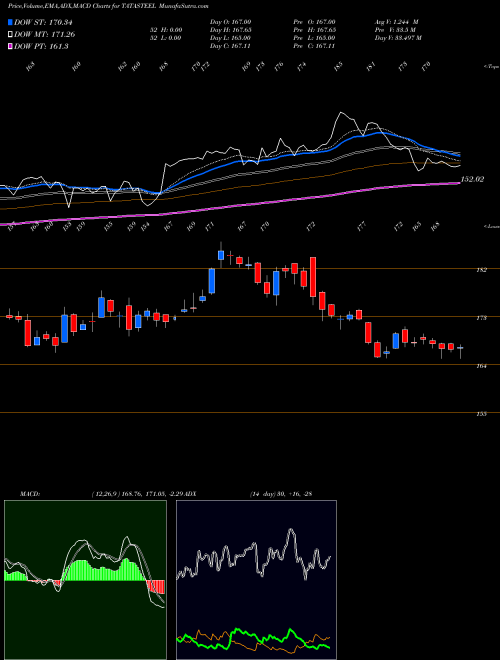Click inside the dark blue ADX panel

256,580
